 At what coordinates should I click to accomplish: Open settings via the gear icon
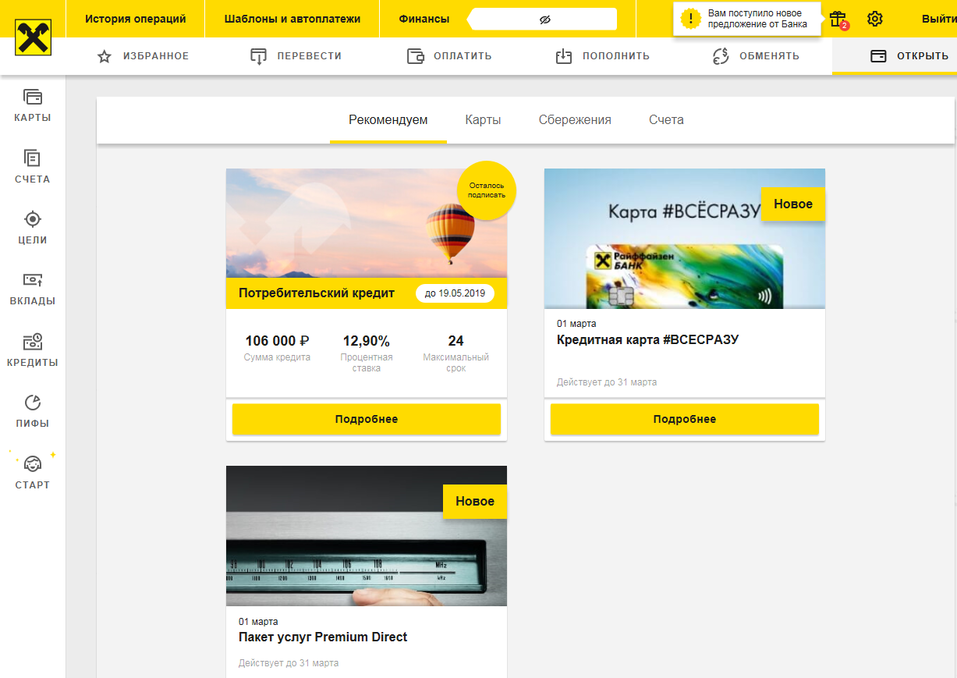point(875,19)
